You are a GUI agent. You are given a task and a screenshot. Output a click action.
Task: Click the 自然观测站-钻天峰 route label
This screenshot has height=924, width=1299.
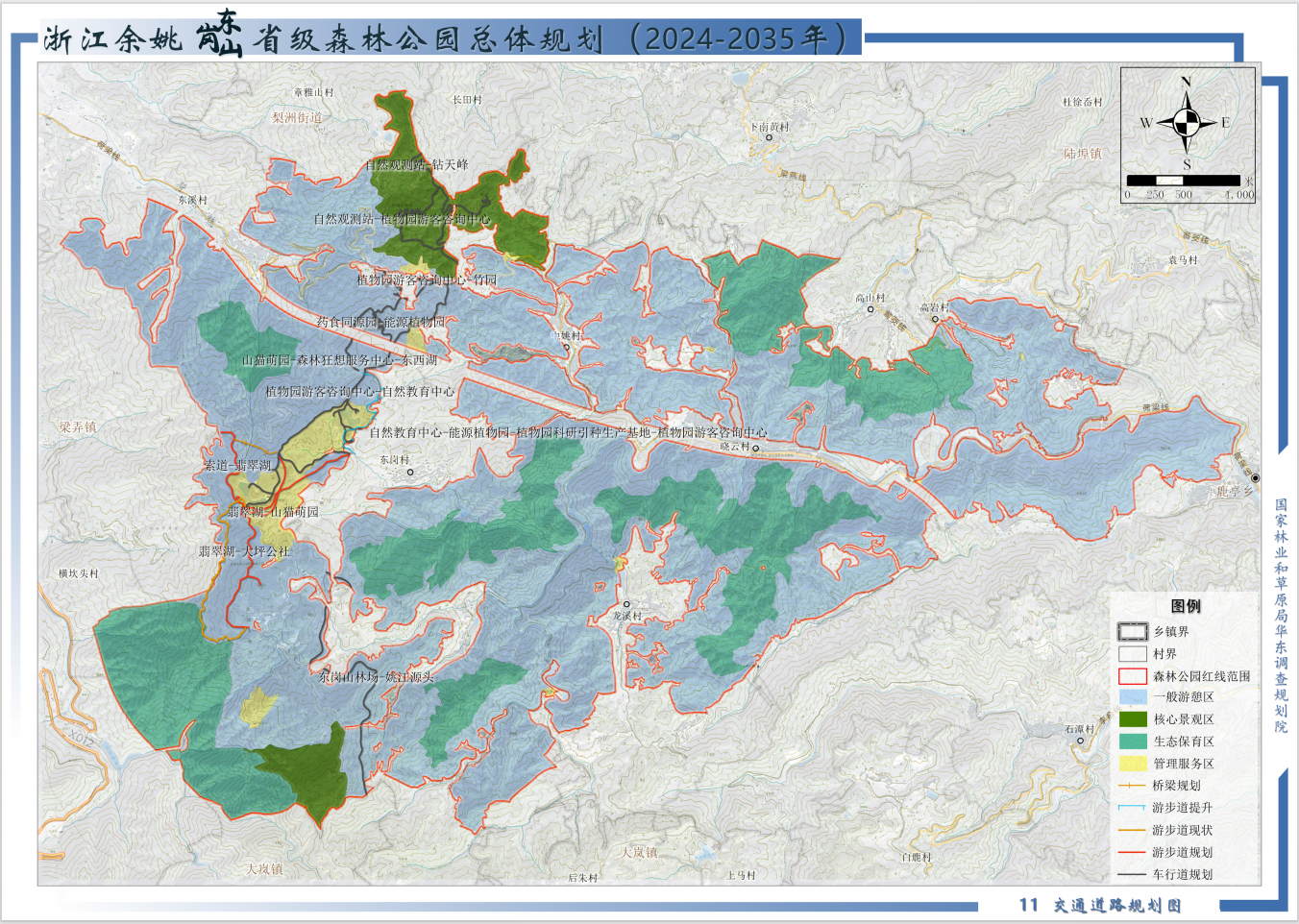point(417,165)
